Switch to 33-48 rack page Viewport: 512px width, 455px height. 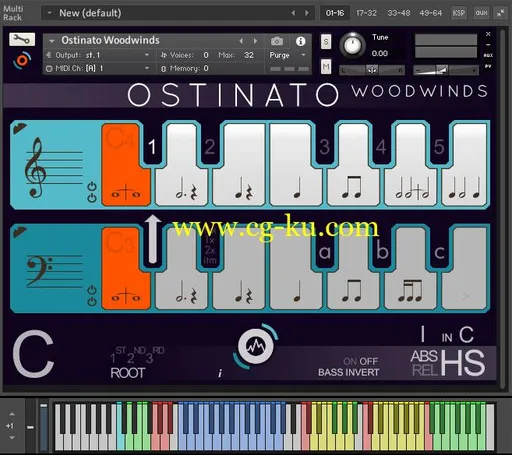coord(399,13)
